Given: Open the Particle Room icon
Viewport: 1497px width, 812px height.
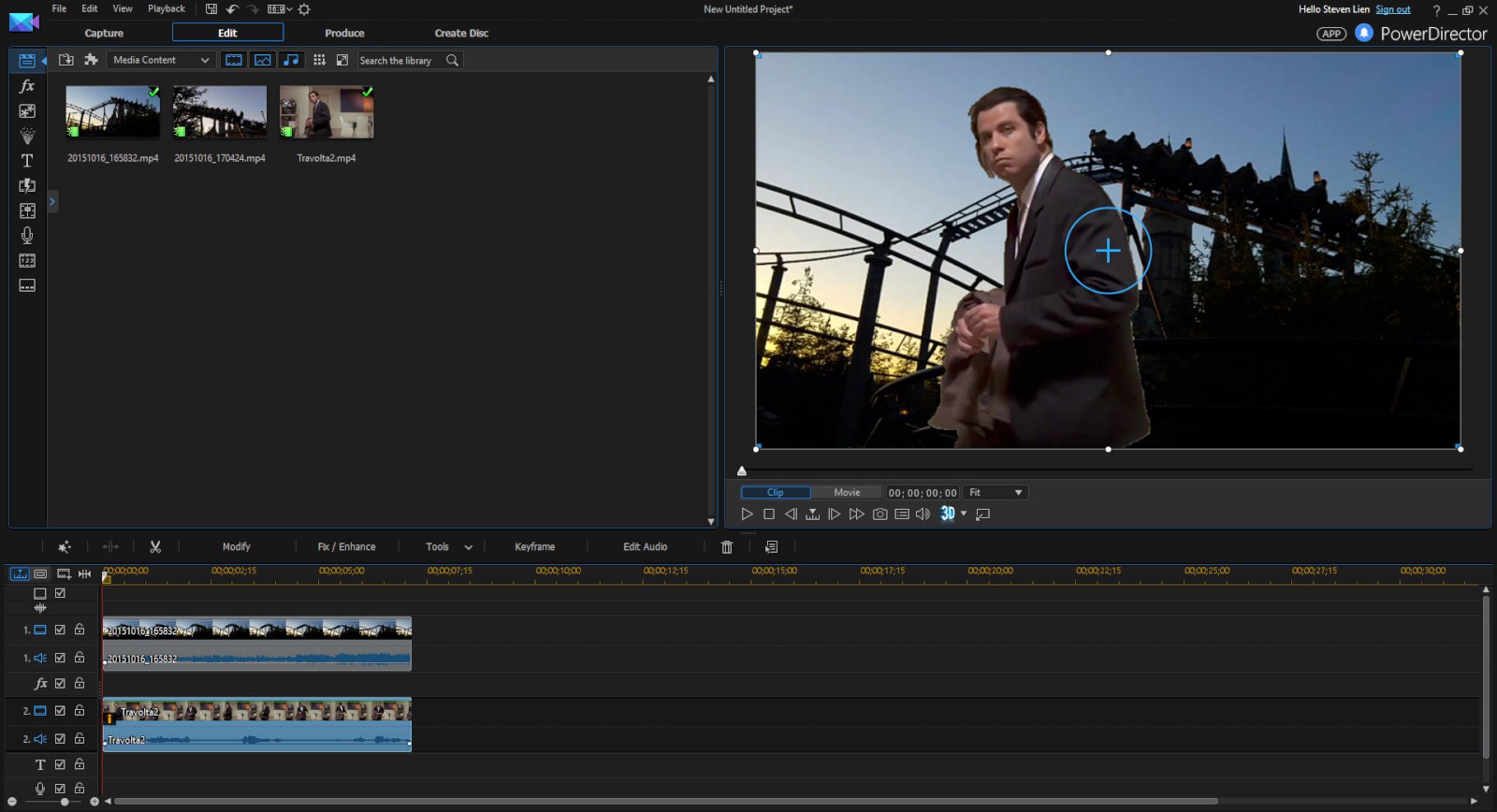Looking at the screenshot, I should point(27,136).
